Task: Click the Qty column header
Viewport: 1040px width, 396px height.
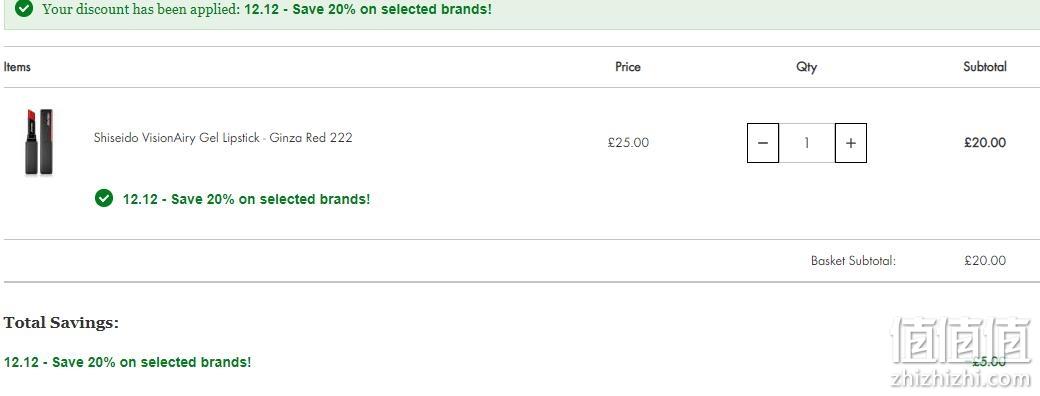Action: coord(807,67)
